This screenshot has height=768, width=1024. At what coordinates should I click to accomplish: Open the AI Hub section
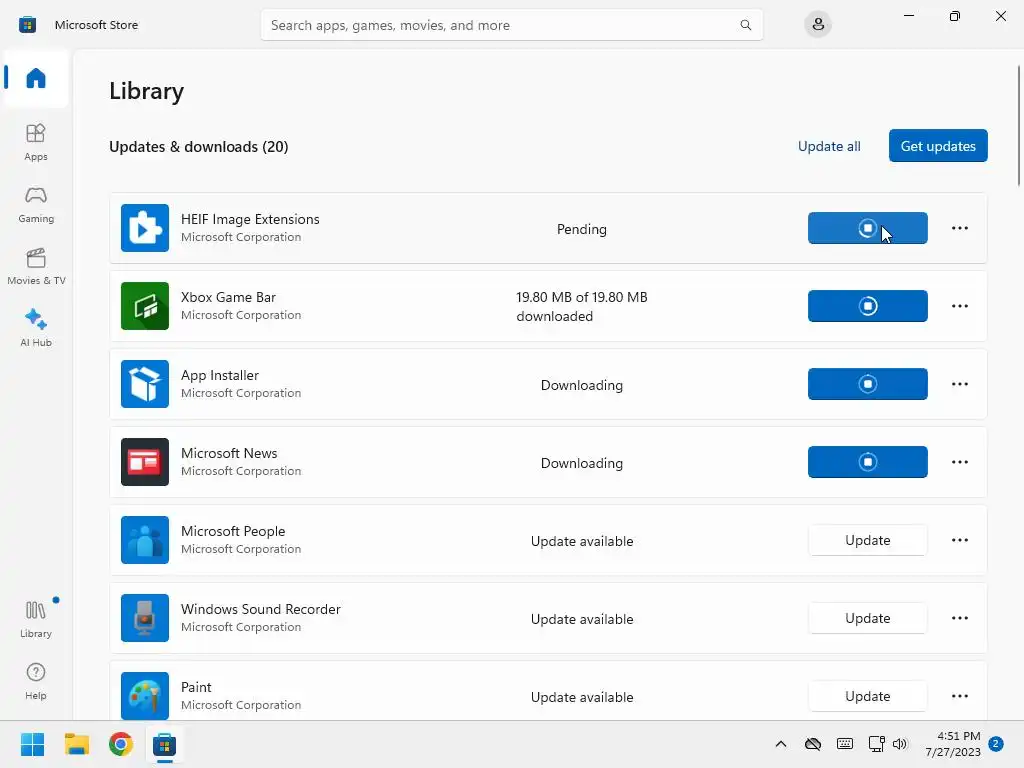[36, 328]
